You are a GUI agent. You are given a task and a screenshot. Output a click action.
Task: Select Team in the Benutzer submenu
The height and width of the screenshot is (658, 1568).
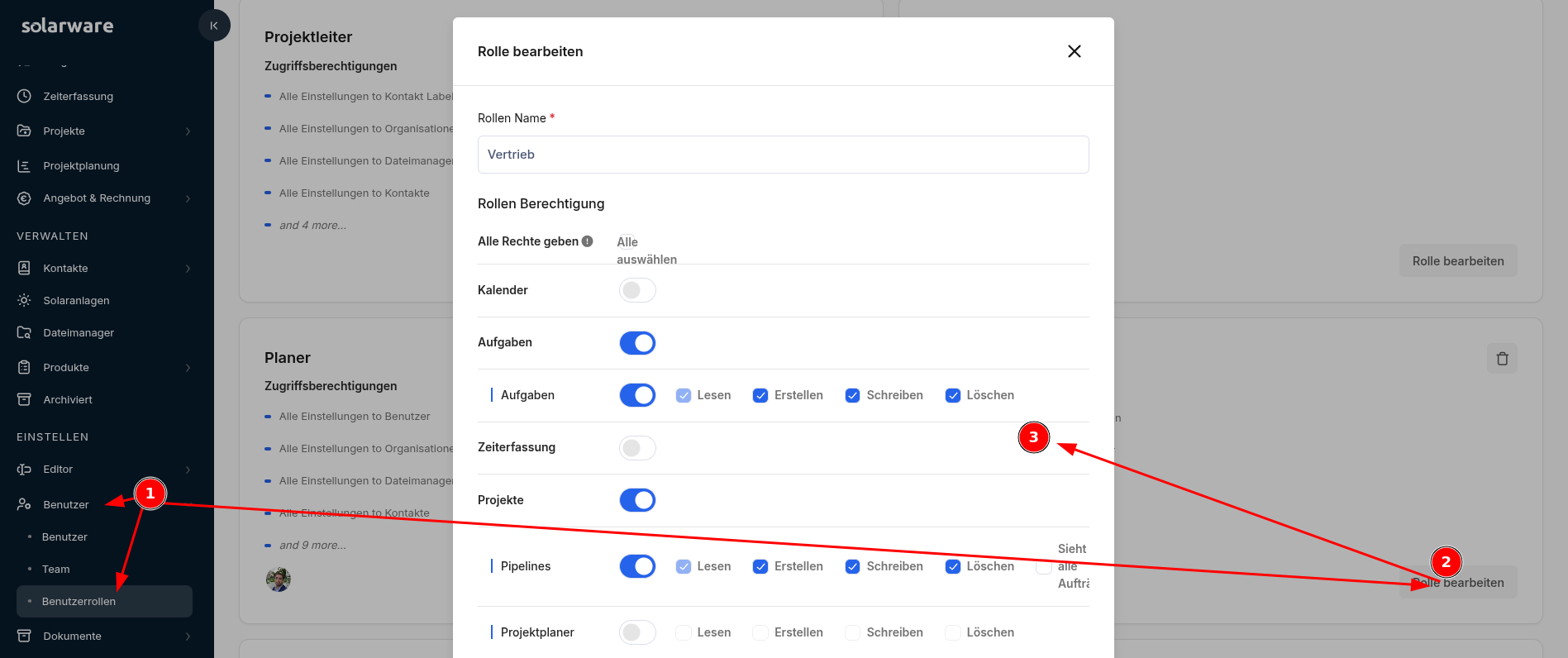[x=56, y=569]
